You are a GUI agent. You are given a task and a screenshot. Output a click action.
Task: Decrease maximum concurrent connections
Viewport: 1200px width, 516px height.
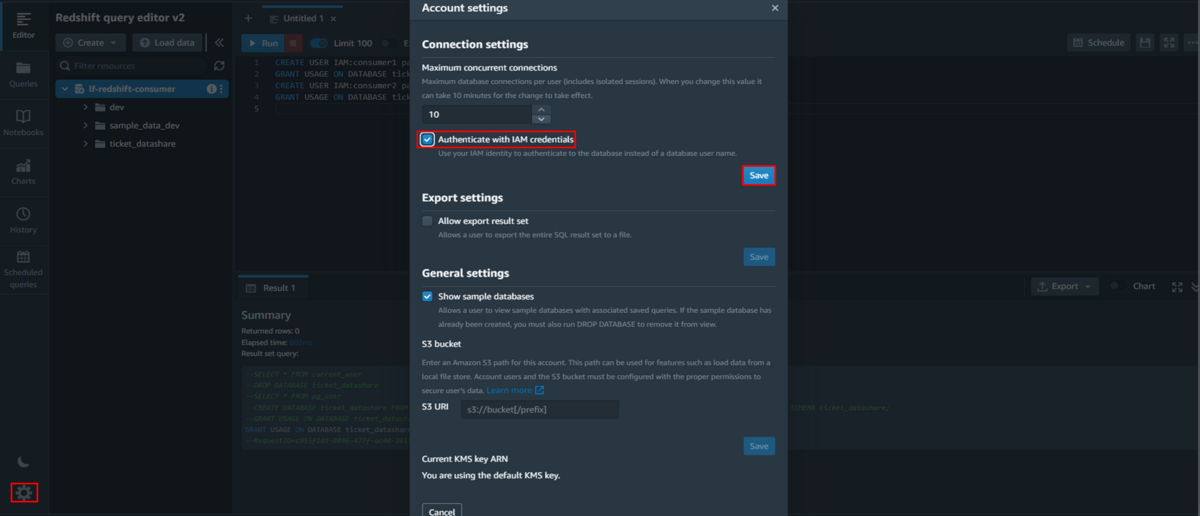541,119
